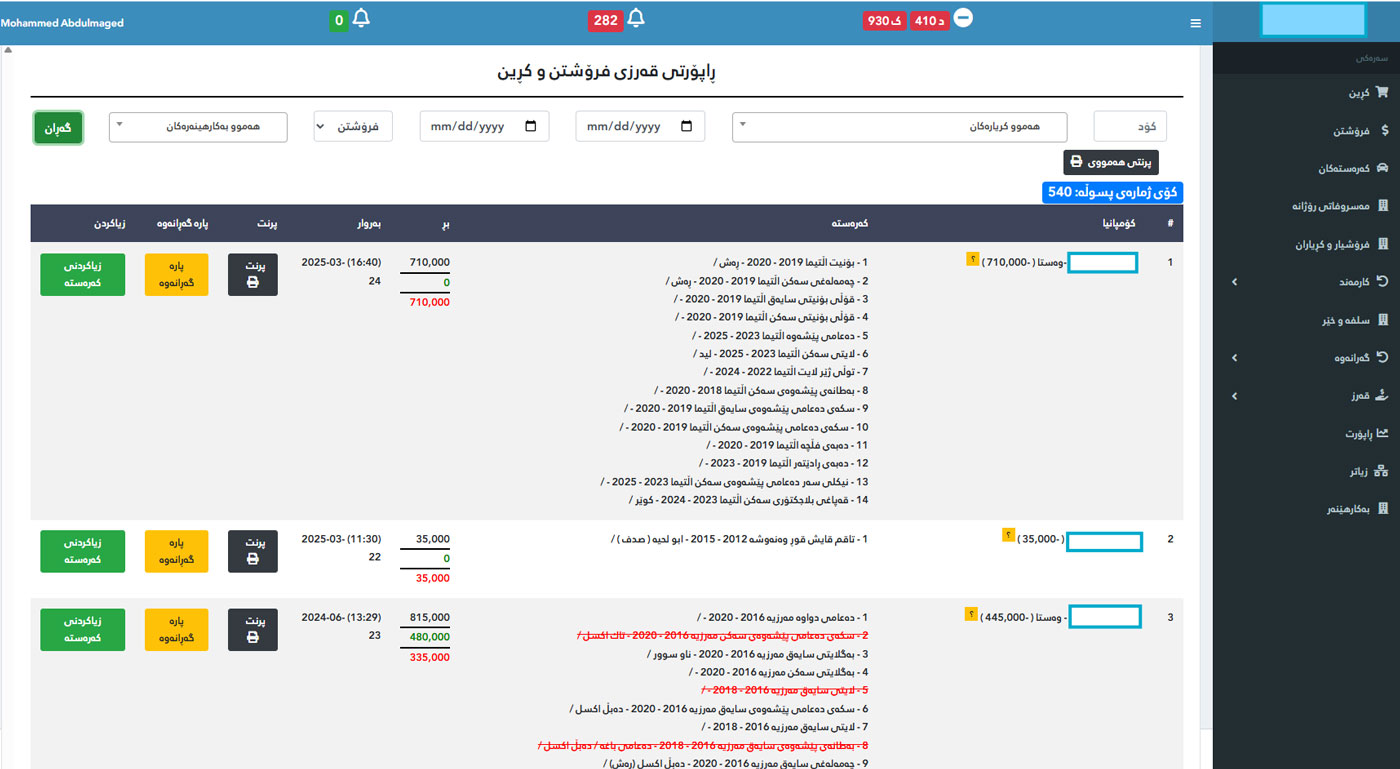This screenshot has height=769, width=1400.
Task: Click the yellow question badge in row 2
Action: click(x=1008, y=535)
